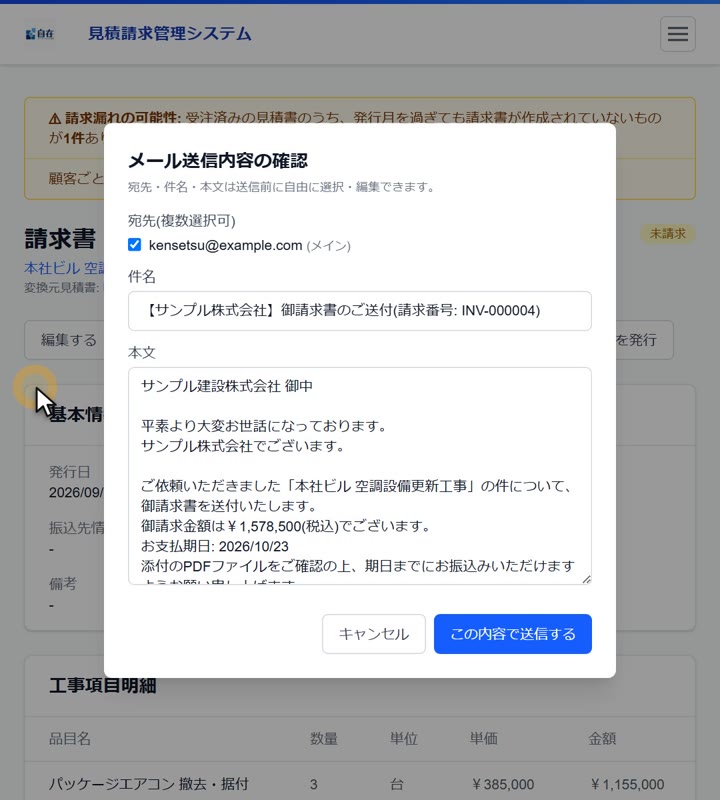Open the hamburger menu in the header
The width and height of the screenshot is (720, 800).
(677, 34)
